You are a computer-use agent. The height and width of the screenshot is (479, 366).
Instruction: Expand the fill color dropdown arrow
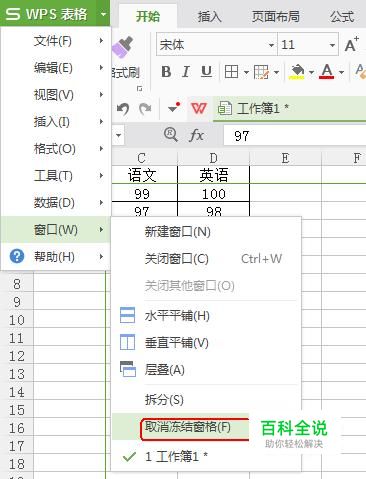311,72
